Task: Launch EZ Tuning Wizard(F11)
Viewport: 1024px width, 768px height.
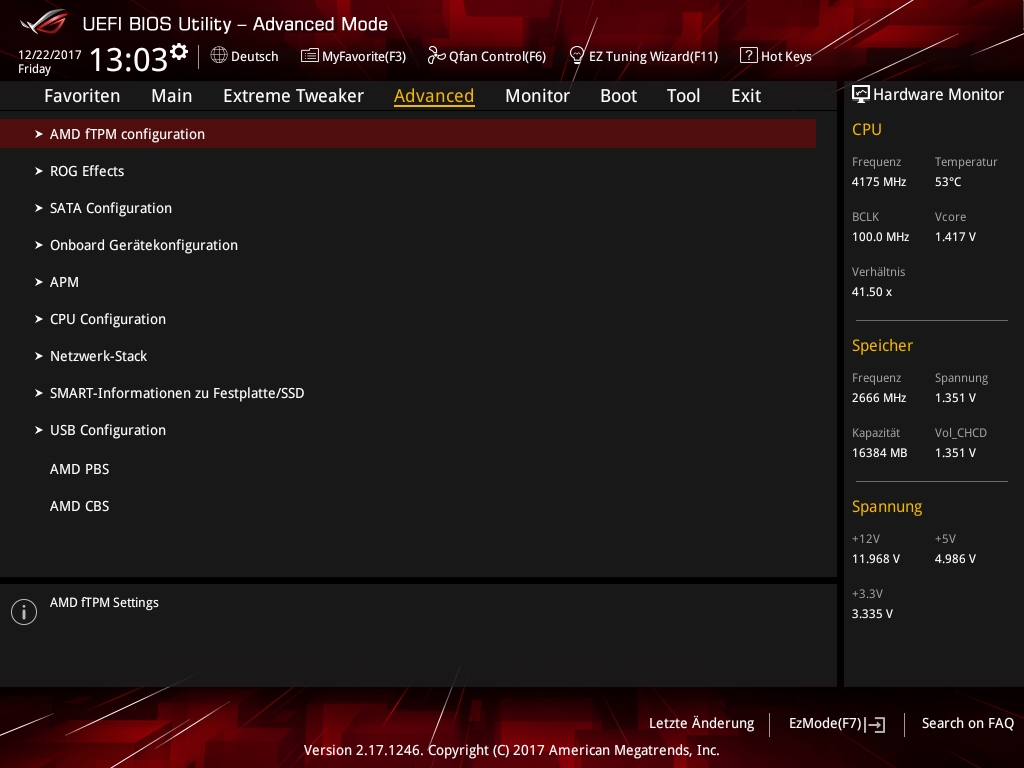Action: coord(644,56)
